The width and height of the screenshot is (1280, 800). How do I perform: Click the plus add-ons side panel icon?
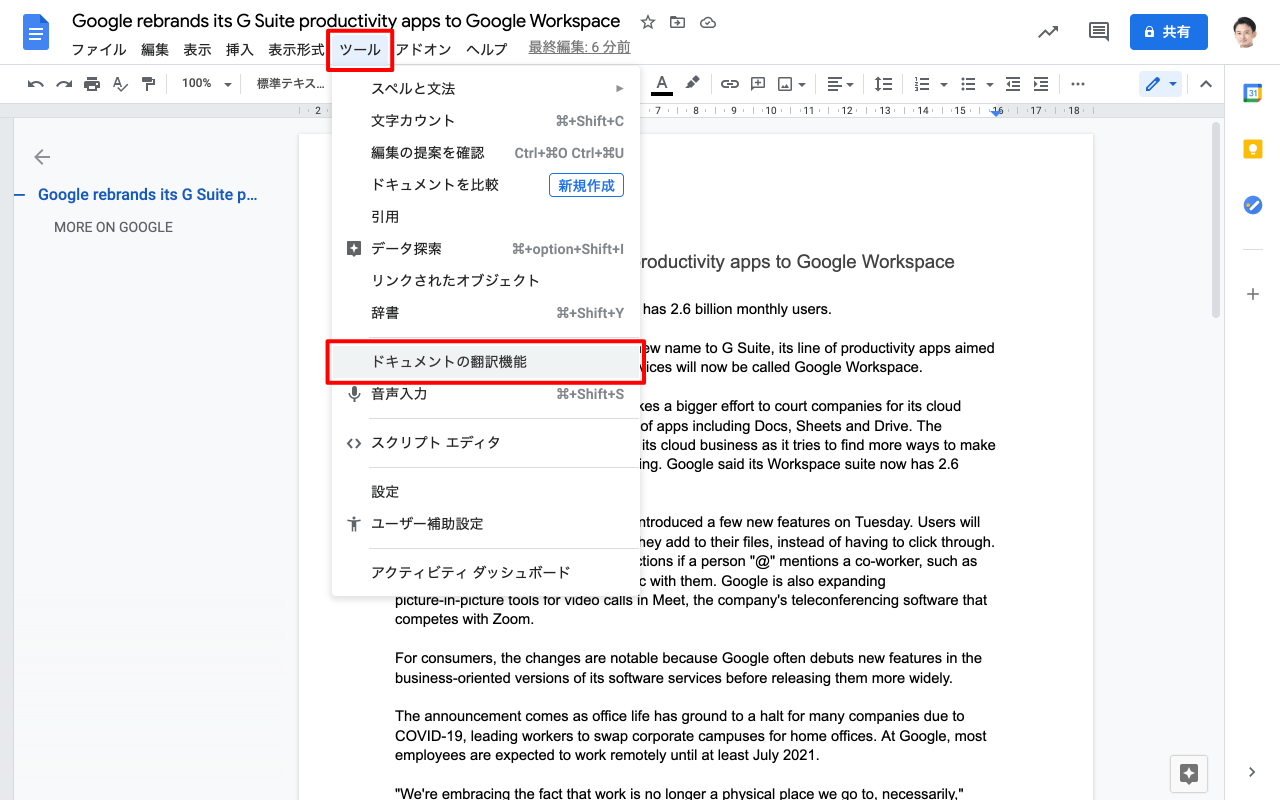pos(1252,294)
